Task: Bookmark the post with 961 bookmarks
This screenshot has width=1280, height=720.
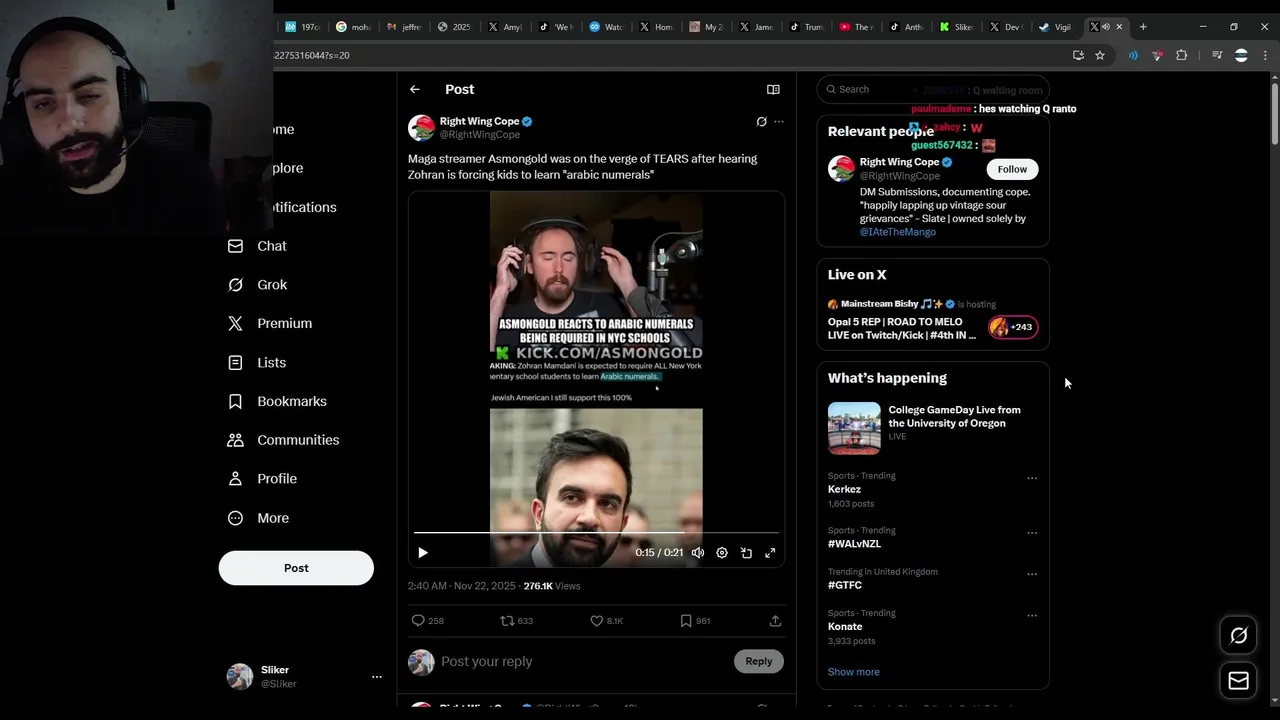Action: [x=695, y=621]
